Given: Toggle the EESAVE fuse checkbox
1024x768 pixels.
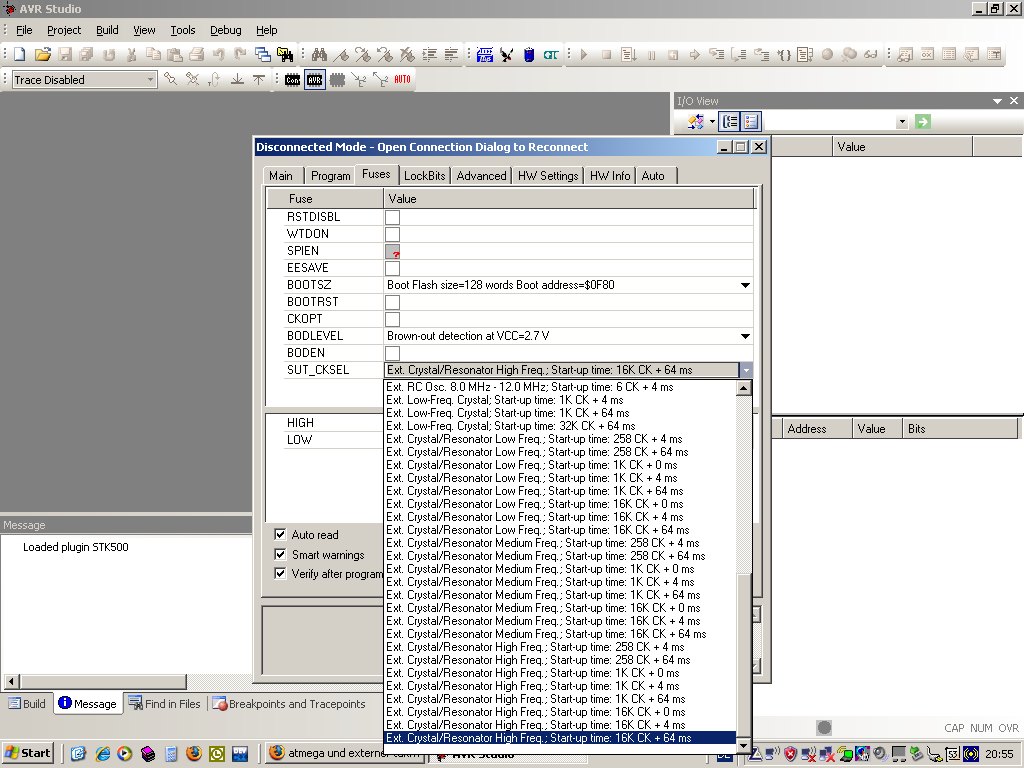Looking at the screenshot, I should coord(392,268).
